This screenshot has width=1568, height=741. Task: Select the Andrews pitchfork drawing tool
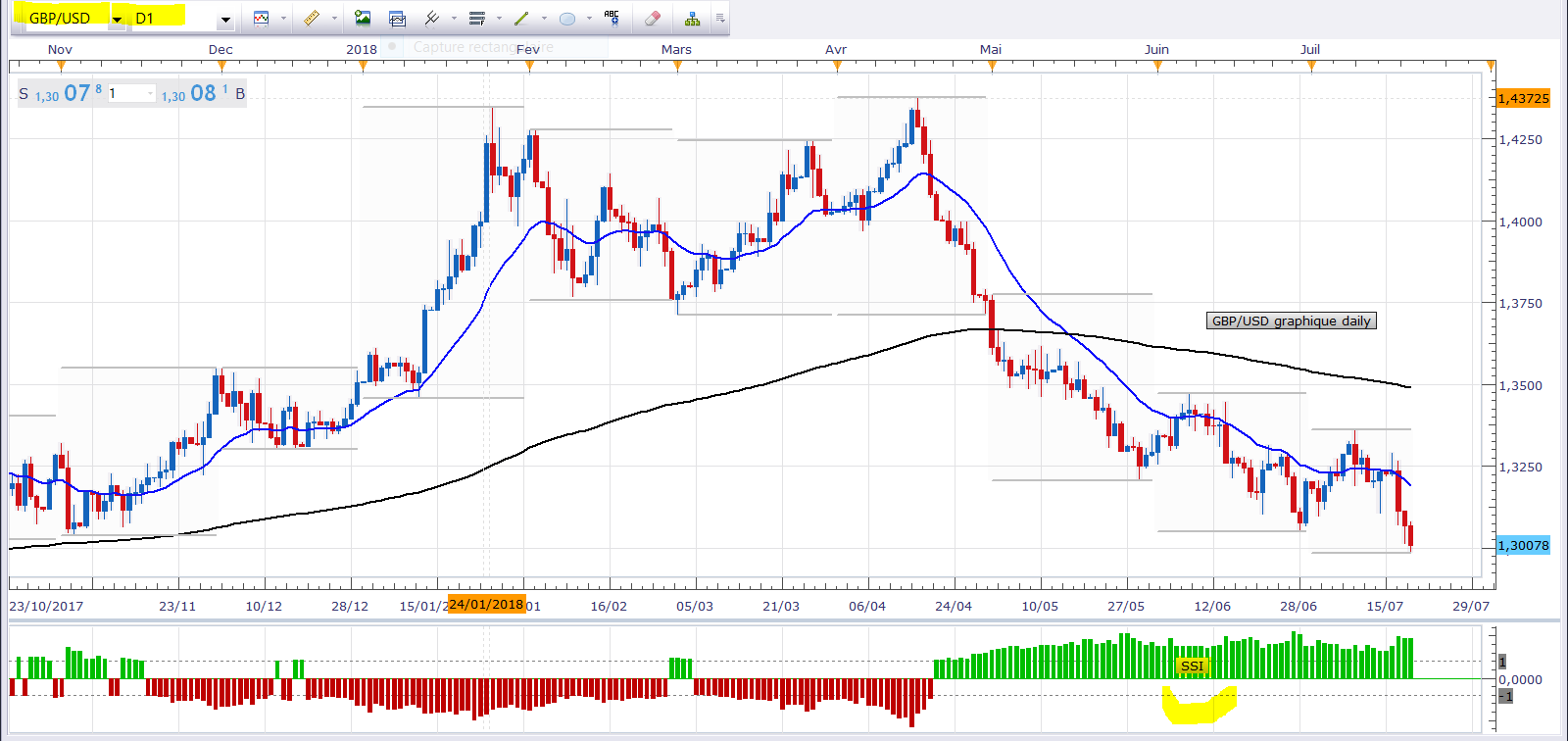[x=431, y=18]
